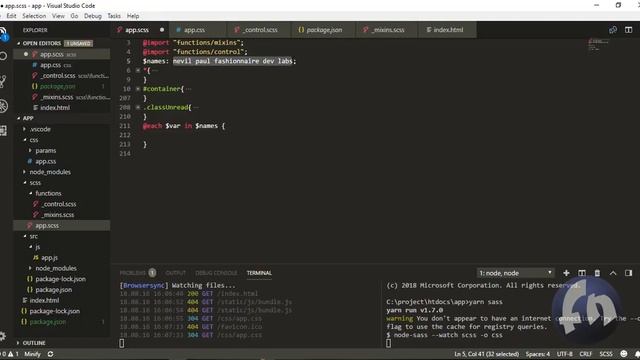Screen dimensions: 640x360
Task: Open the Manage gear in activity bar
Action: pos(3,336)
